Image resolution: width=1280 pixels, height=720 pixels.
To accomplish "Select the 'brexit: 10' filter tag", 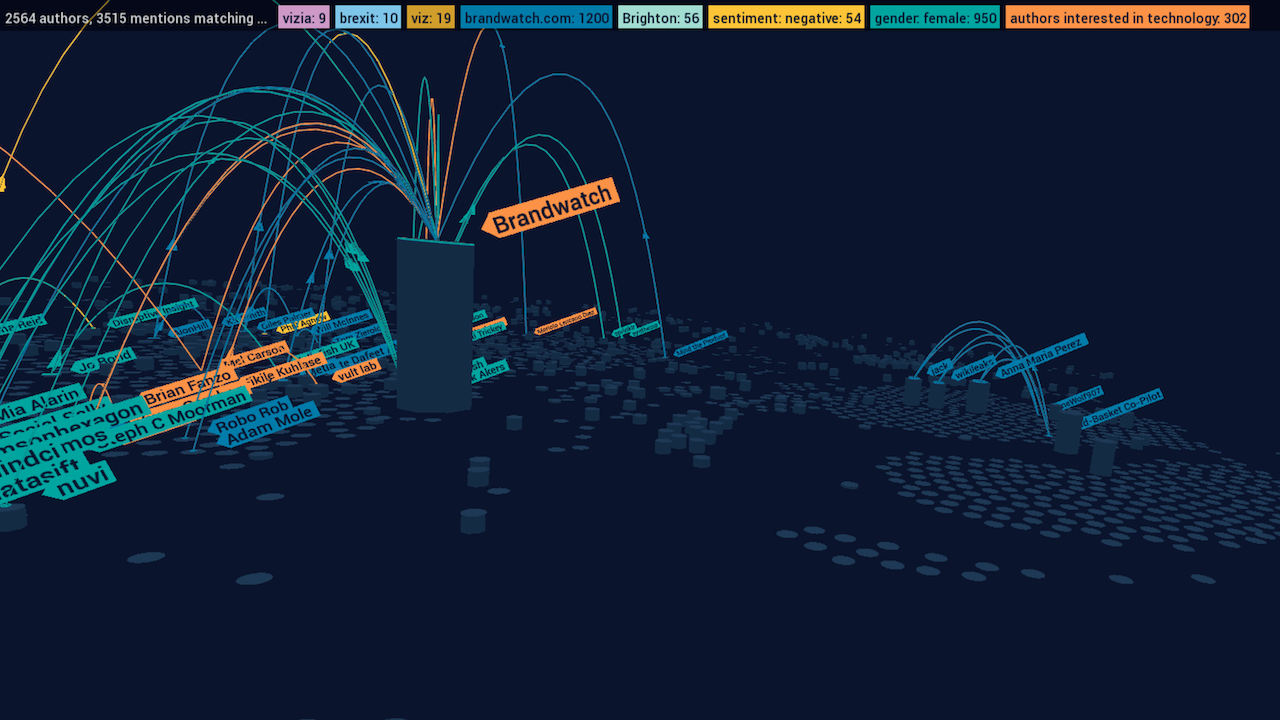I will [368, 18].
